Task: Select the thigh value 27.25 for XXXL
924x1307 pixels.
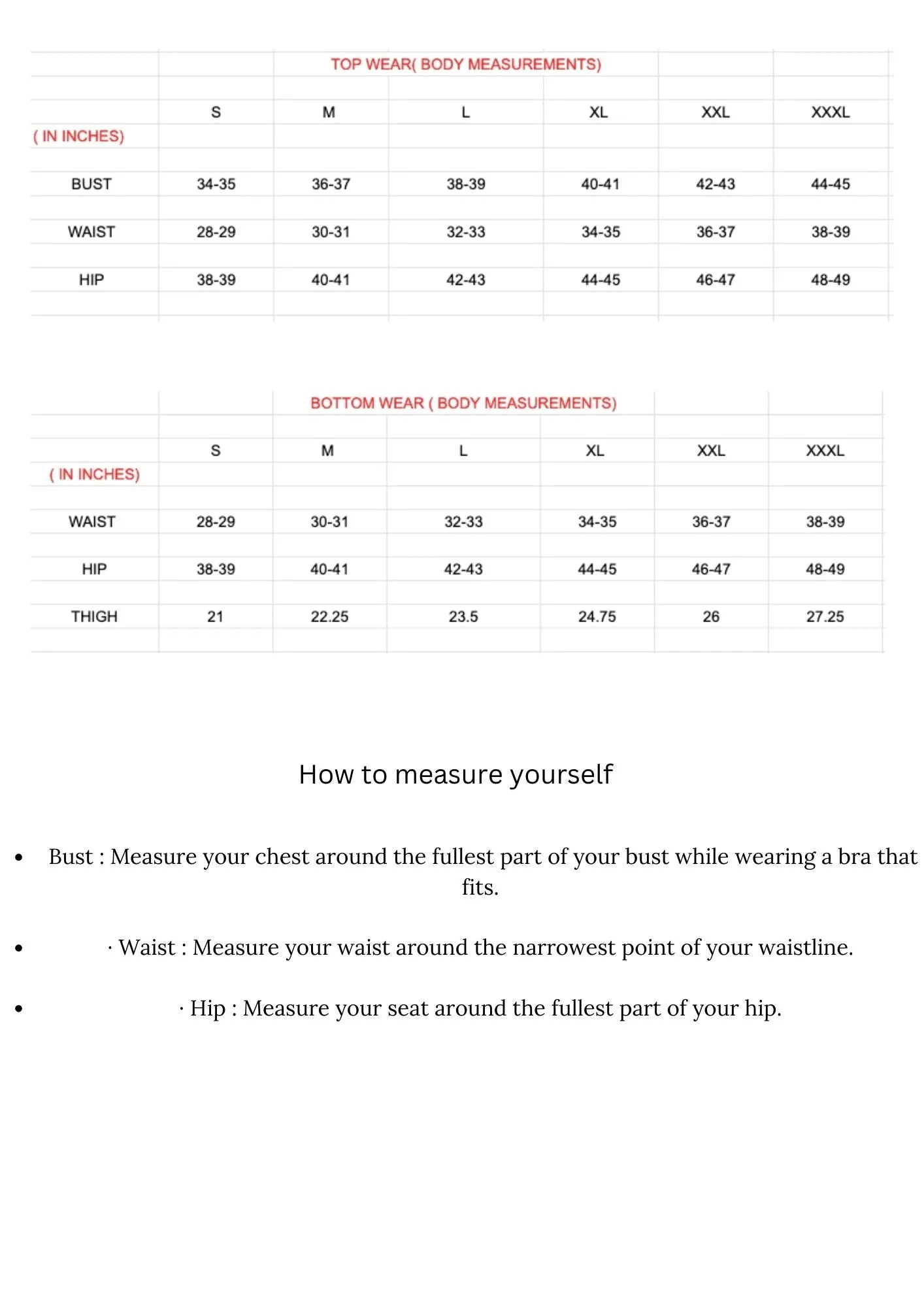Action: (x=825, y=616)
